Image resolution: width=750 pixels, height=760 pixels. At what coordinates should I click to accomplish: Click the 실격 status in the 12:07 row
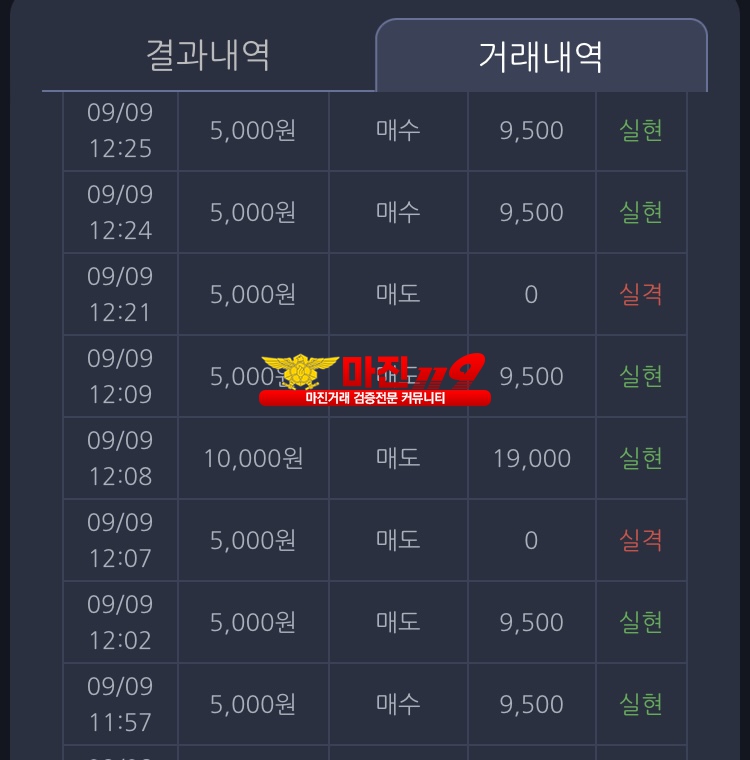point(641,540)
